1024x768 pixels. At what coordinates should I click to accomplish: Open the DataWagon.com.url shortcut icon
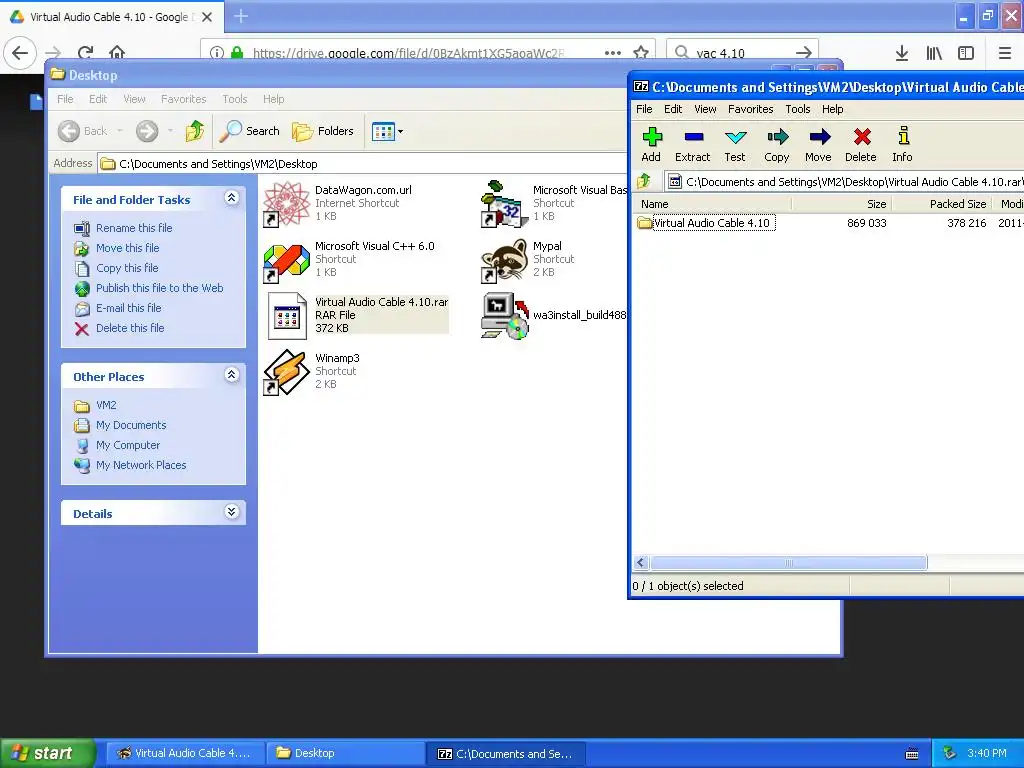click(x=286, y=203)
